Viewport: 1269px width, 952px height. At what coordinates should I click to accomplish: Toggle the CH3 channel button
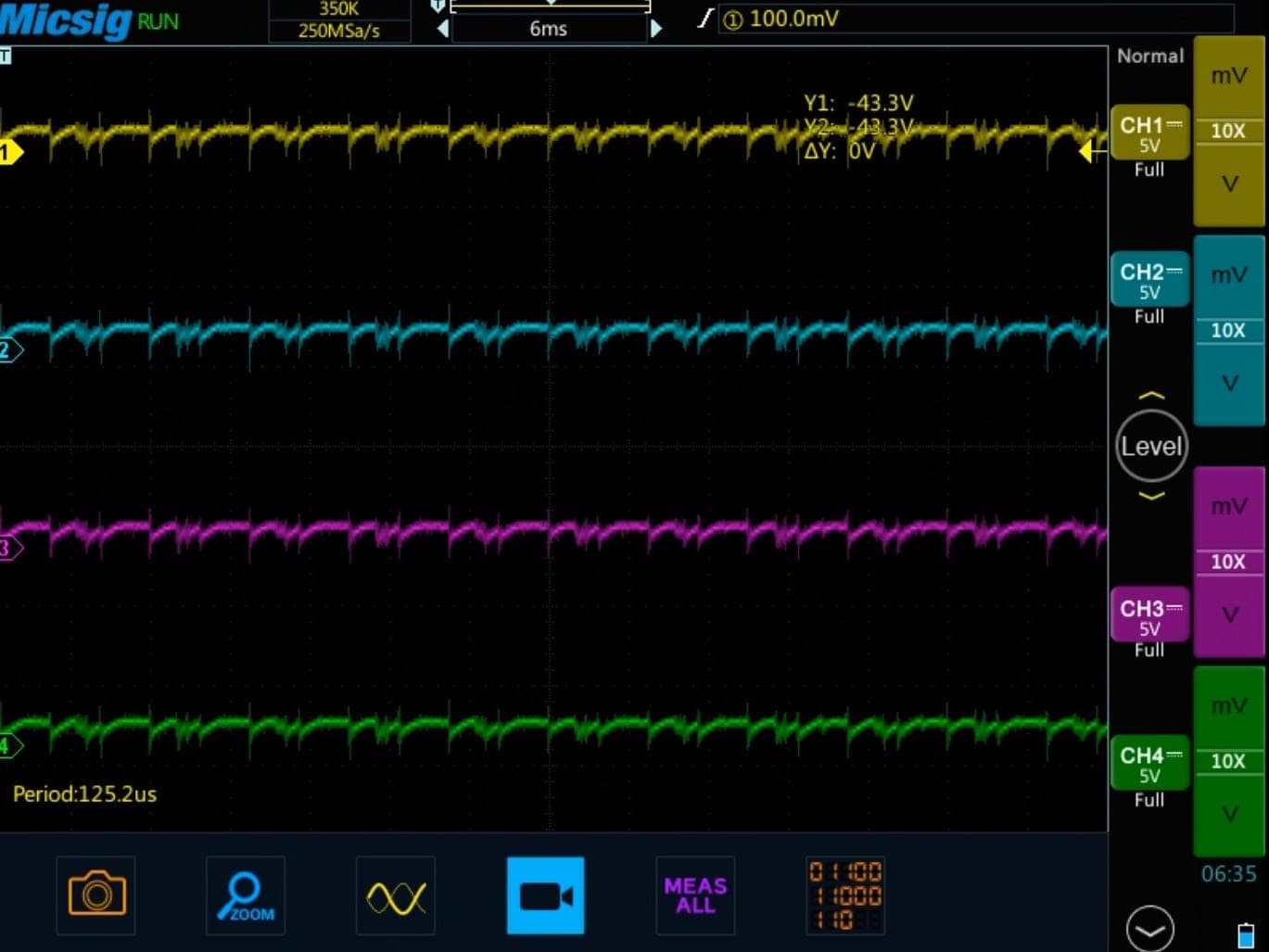(x=1149, y=616)
